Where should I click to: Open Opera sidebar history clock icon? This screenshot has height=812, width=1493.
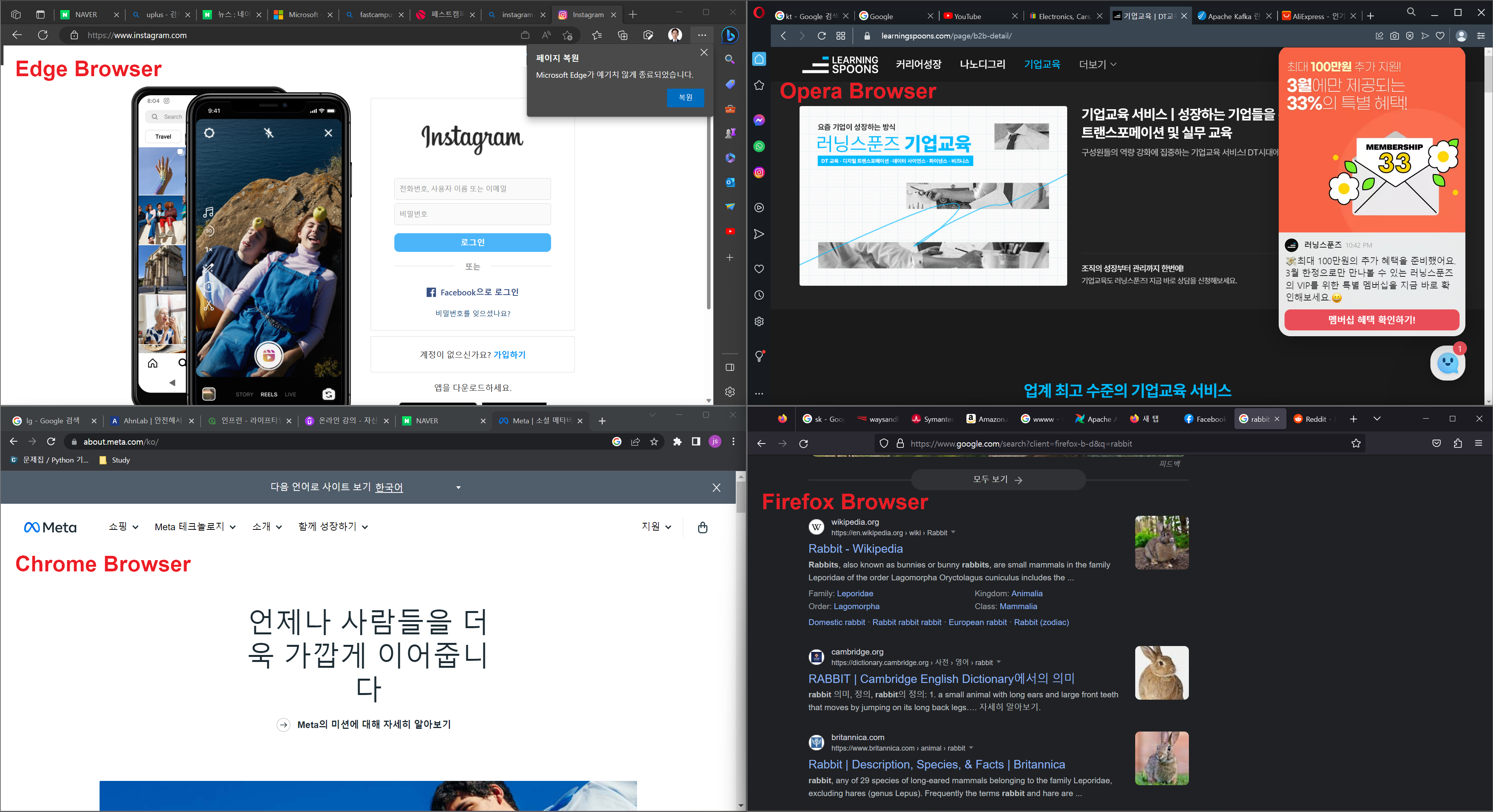(x=759, y=295)
